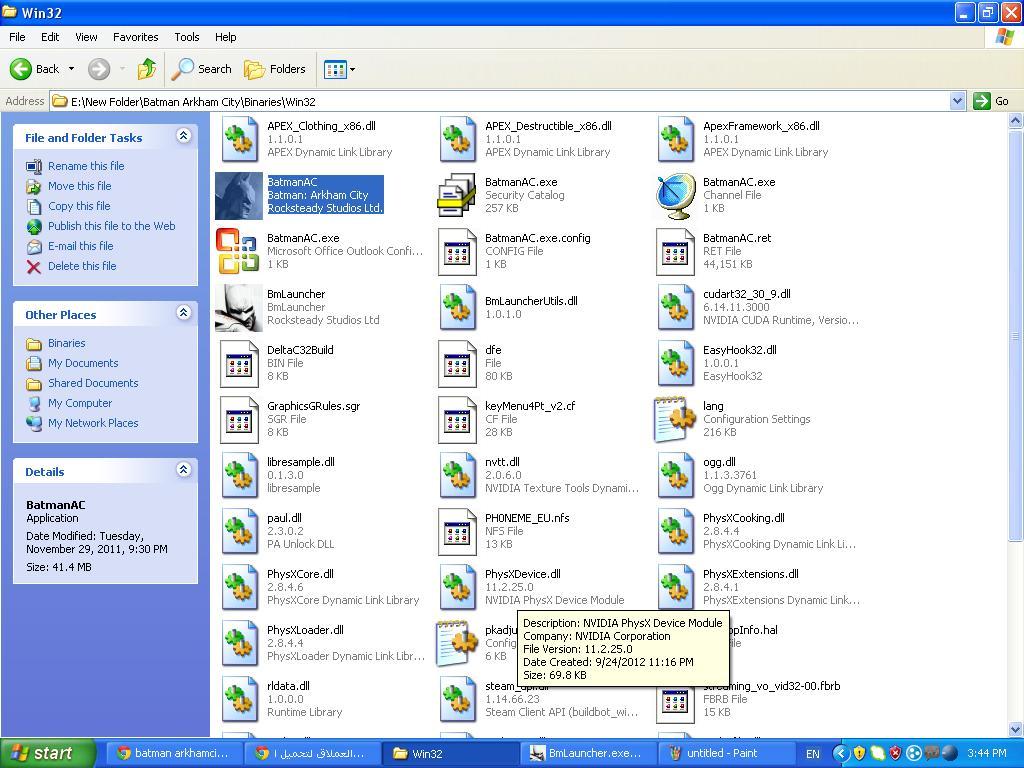This screenshot has width=1024, height=768.
Task: Select the dfe file icon
Action: pyautogui.click(x=456, y=363)
